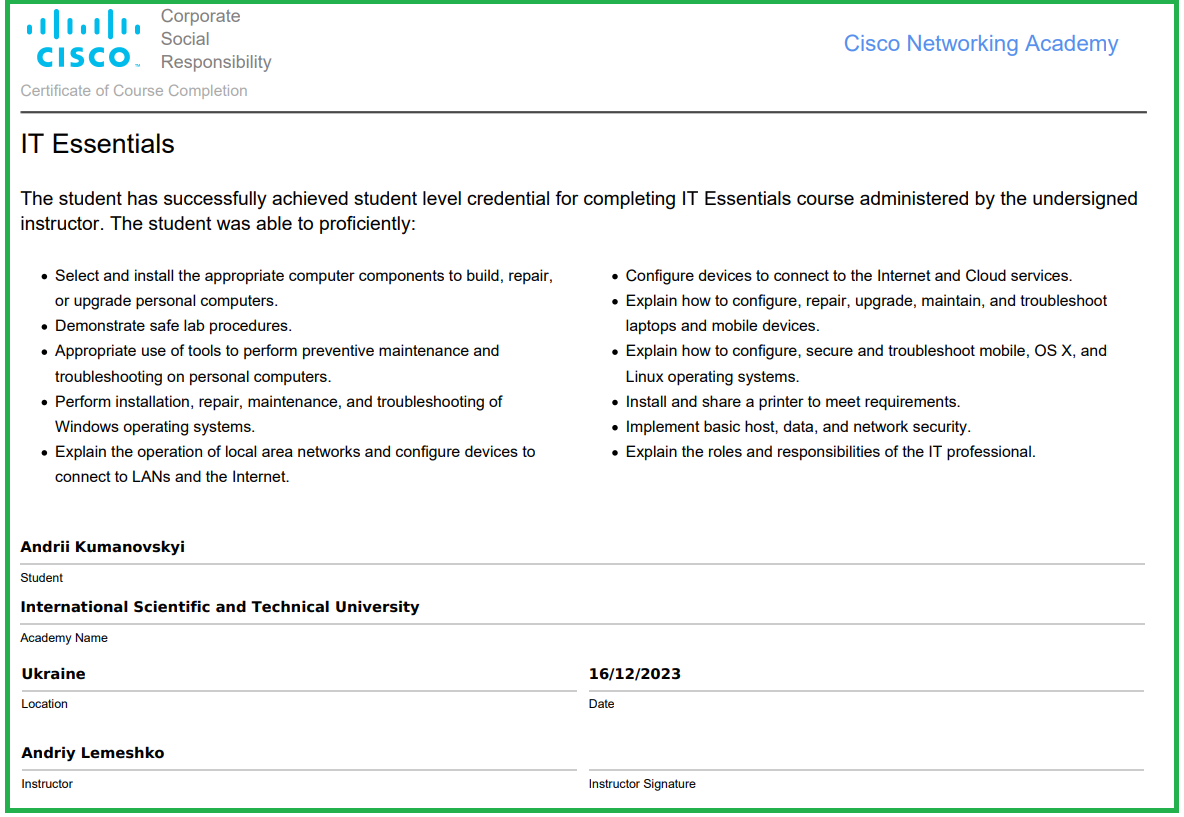
Task: Click the paragraph 'The student has successfully achieved'
Action: pos(579,211)
